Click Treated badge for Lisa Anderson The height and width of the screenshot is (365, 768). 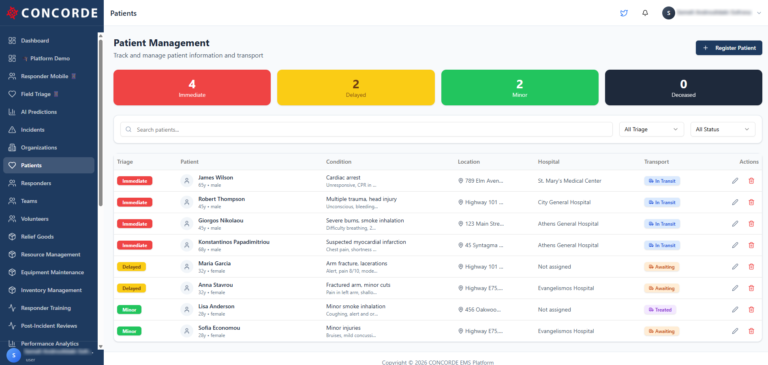point(660,310)
